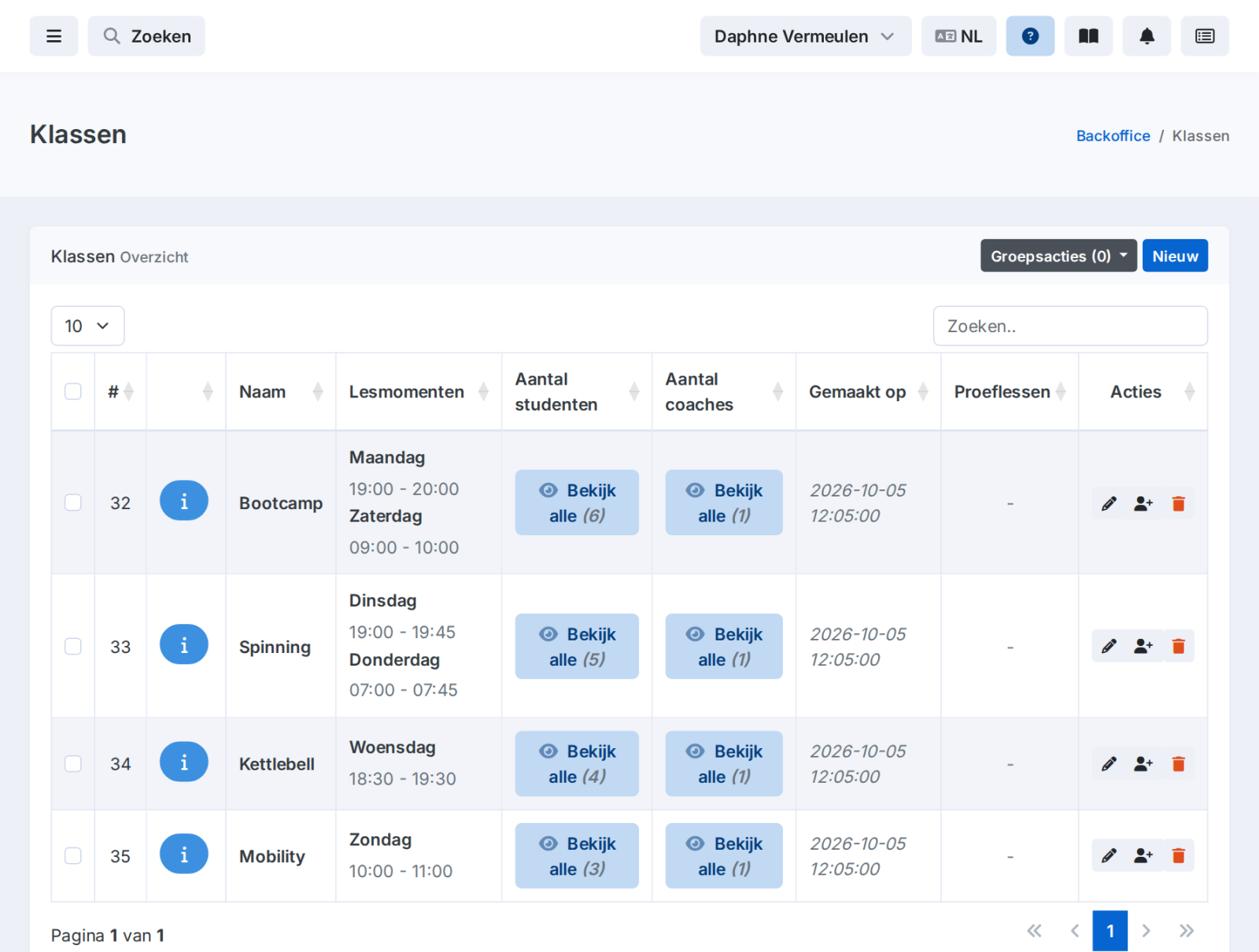Image resolution: width=1259 pixels, height=952 pixels.
Task: View all 3 students of Mobility
Action: pos(577,856)
